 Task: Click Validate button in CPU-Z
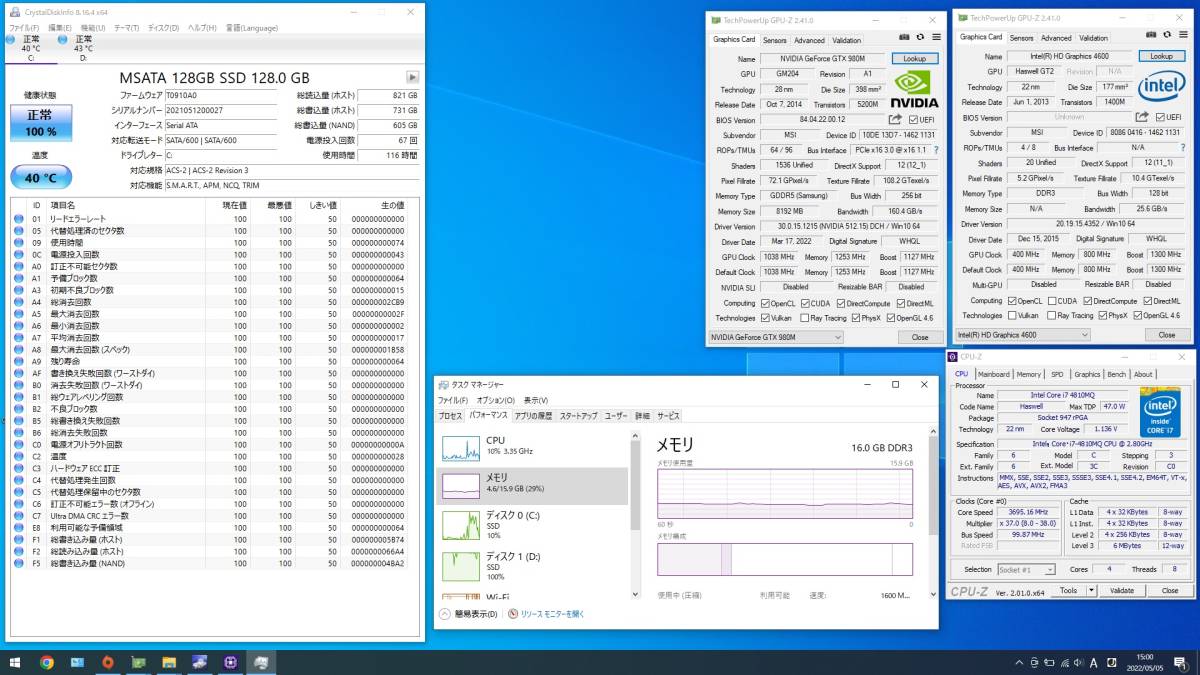[x=1122, y=591]
